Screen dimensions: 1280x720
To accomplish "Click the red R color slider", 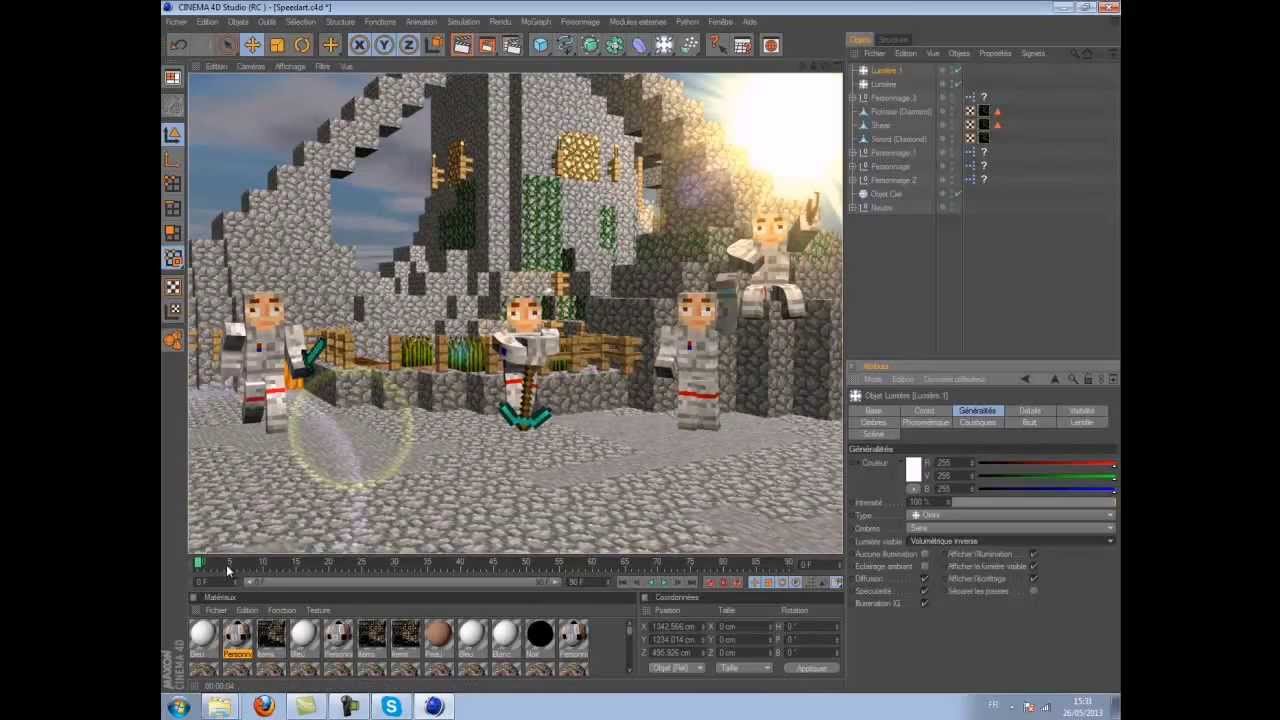I will point(1046,463).
